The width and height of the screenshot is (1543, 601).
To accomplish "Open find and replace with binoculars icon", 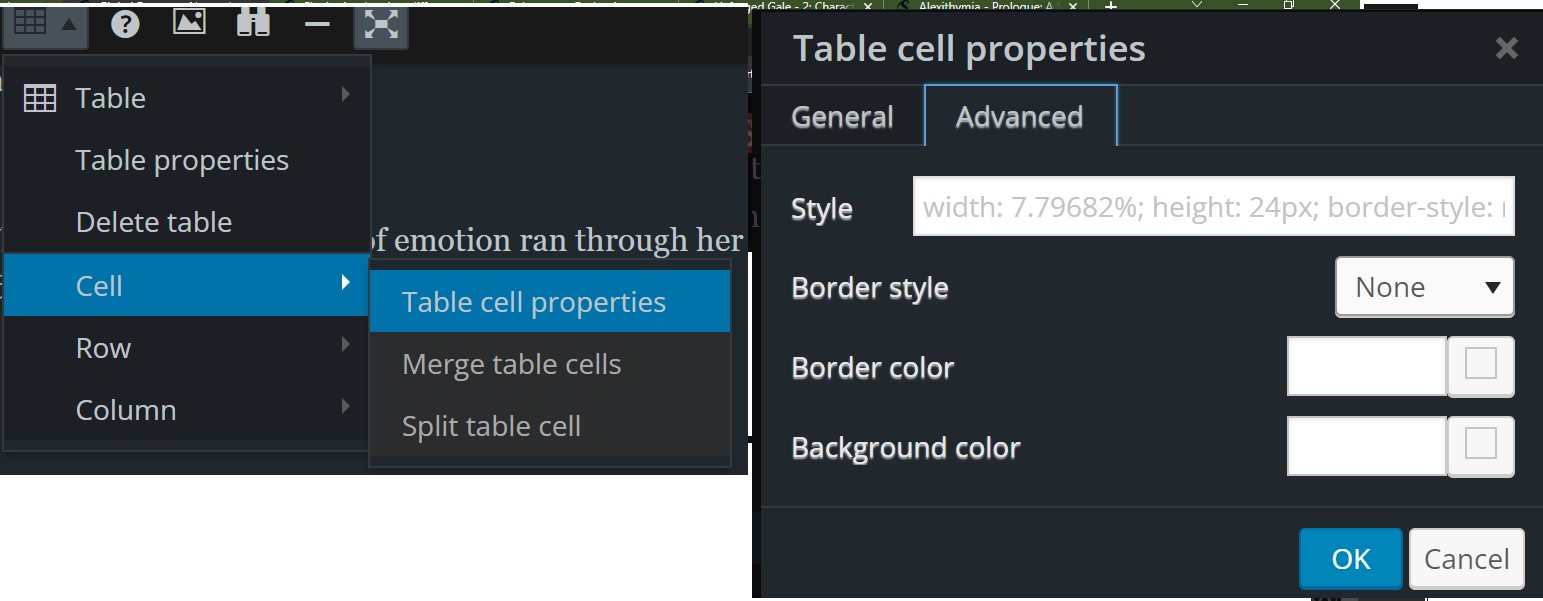I will (x=253, y=22).
